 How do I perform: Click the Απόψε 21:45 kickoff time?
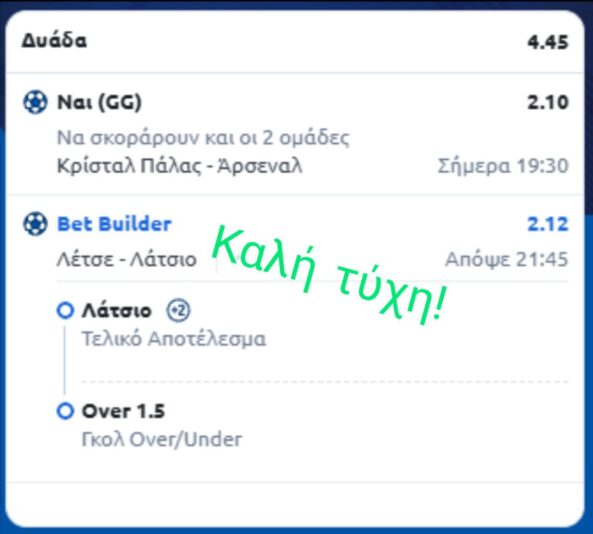(x=507, y=259)
